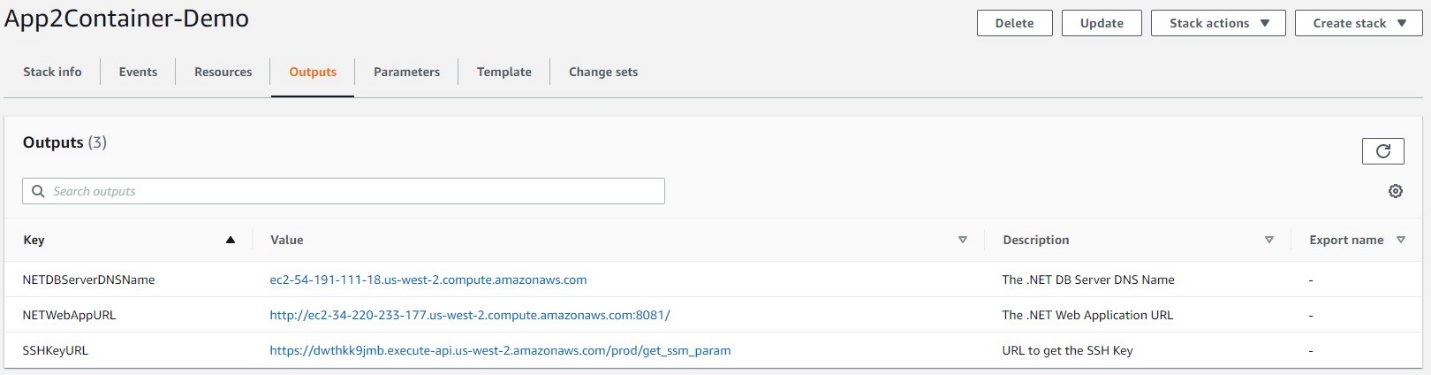The image size is (1431, 375).
Task: Click the Outputs (3) section heading
Action: click(x=64, y=143)
